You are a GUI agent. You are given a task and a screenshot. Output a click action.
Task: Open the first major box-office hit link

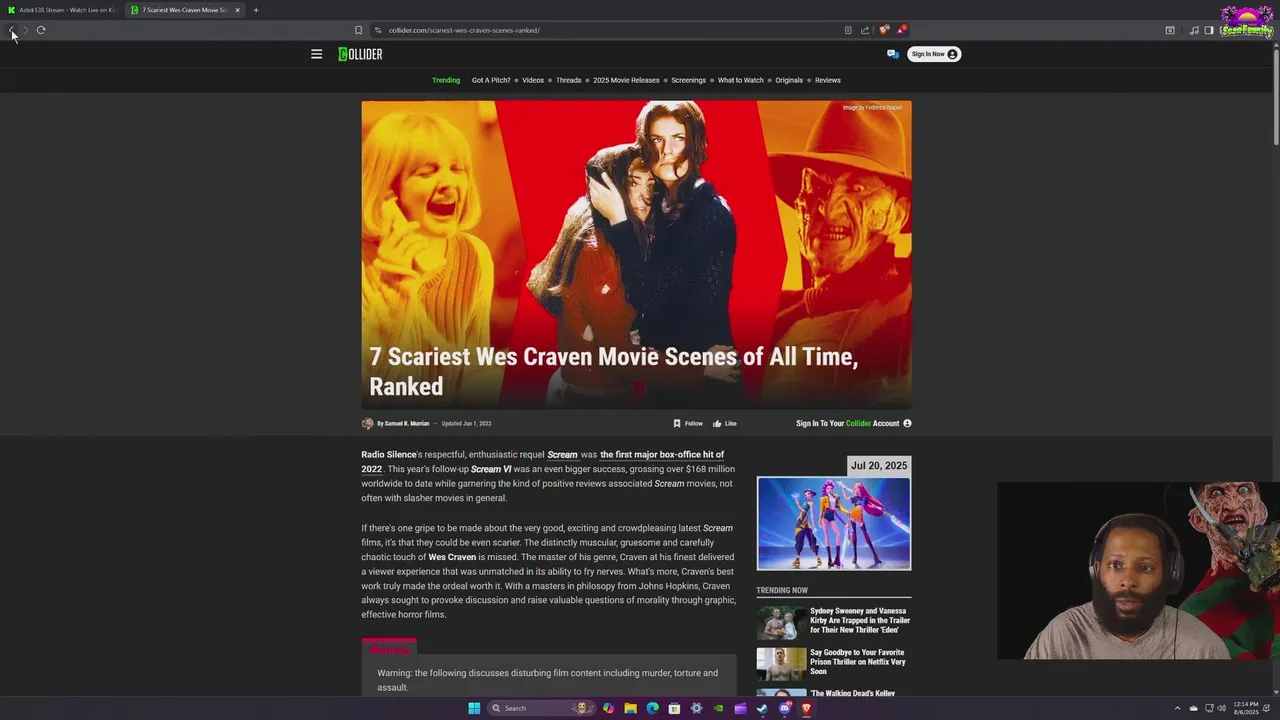662,455
